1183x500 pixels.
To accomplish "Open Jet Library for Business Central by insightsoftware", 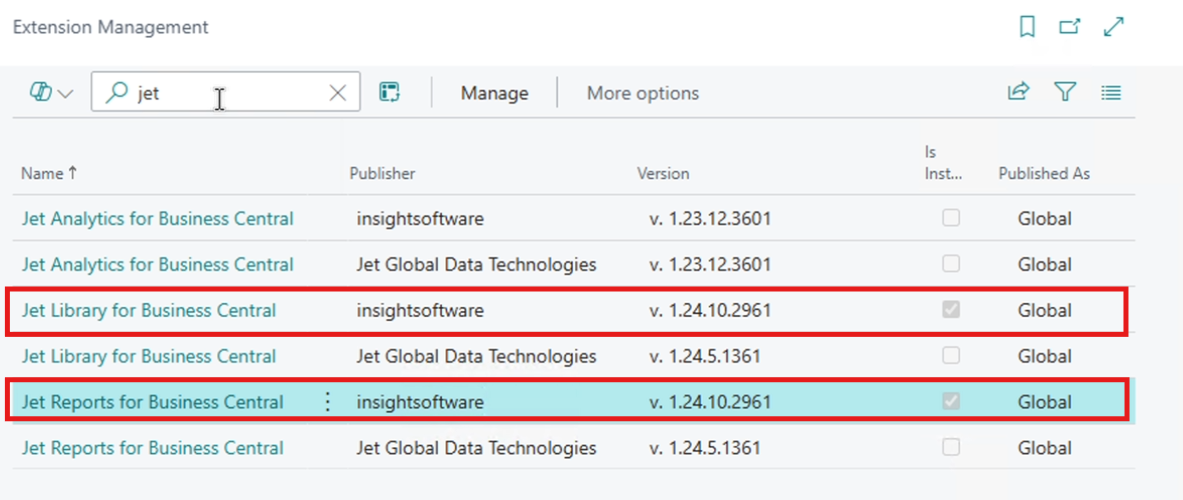I will tap(149, 310).
